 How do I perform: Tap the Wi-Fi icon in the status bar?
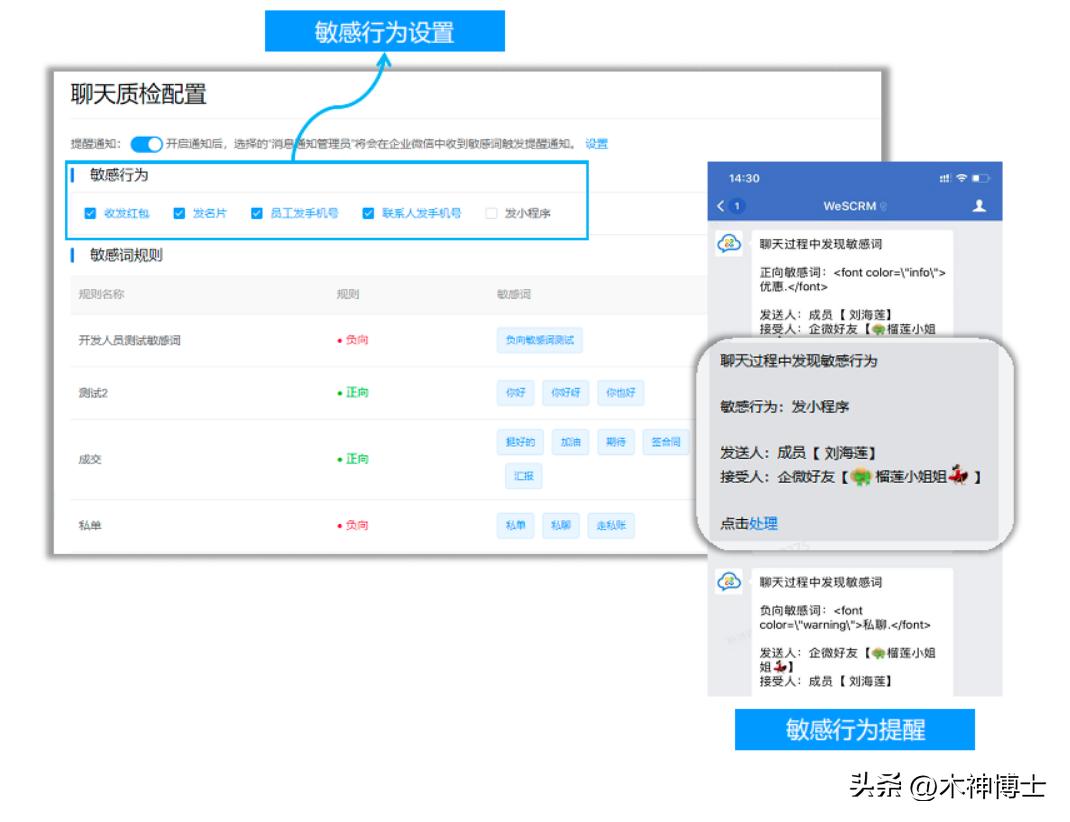[961, 177]
